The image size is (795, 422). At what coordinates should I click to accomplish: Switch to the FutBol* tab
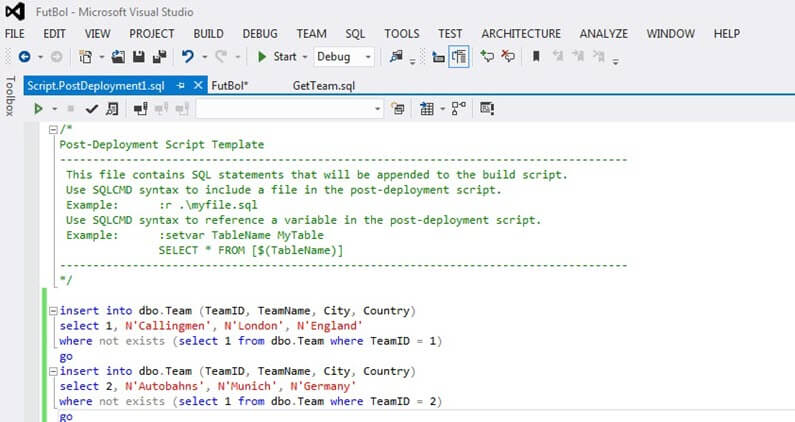click(x=231, y=86)
